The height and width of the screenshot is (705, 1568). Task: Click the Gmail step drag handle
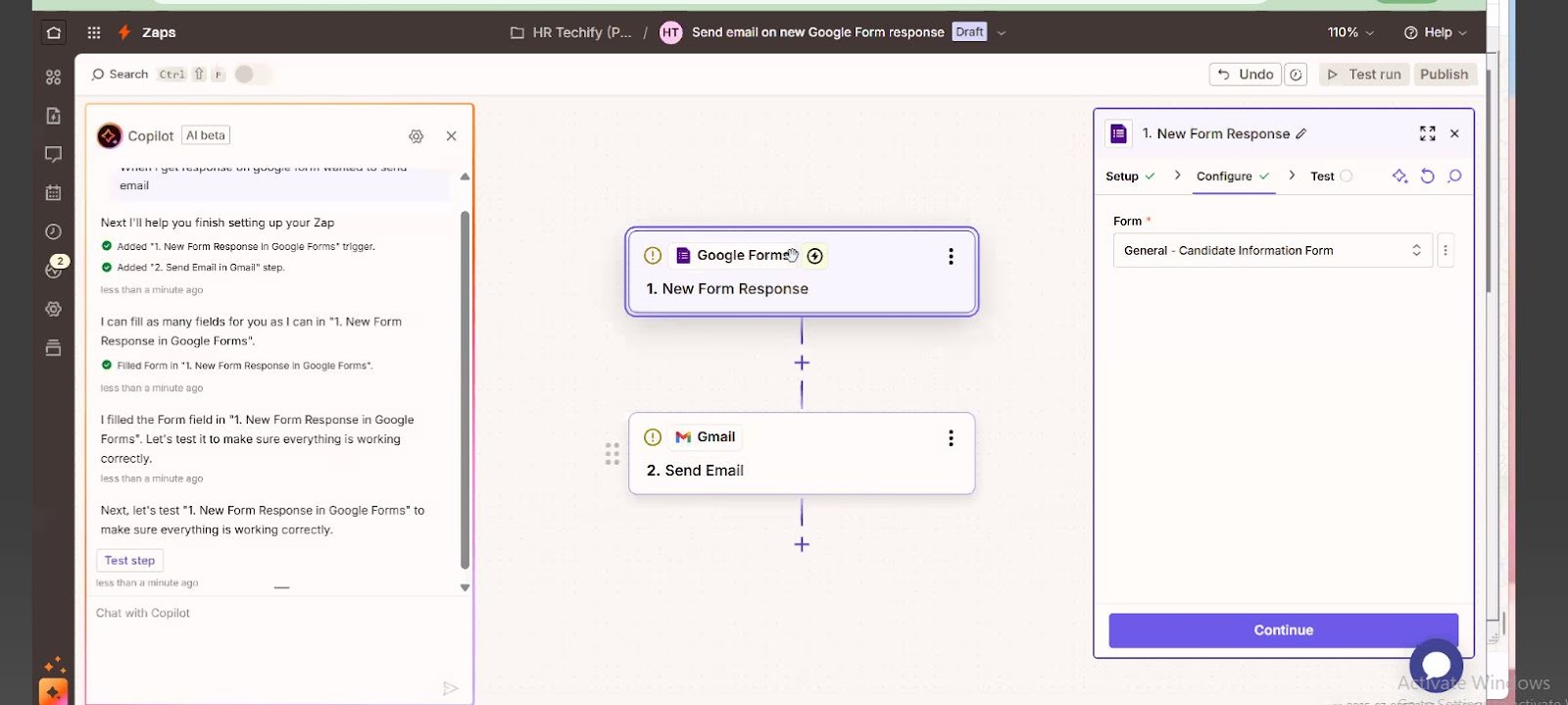612,453
